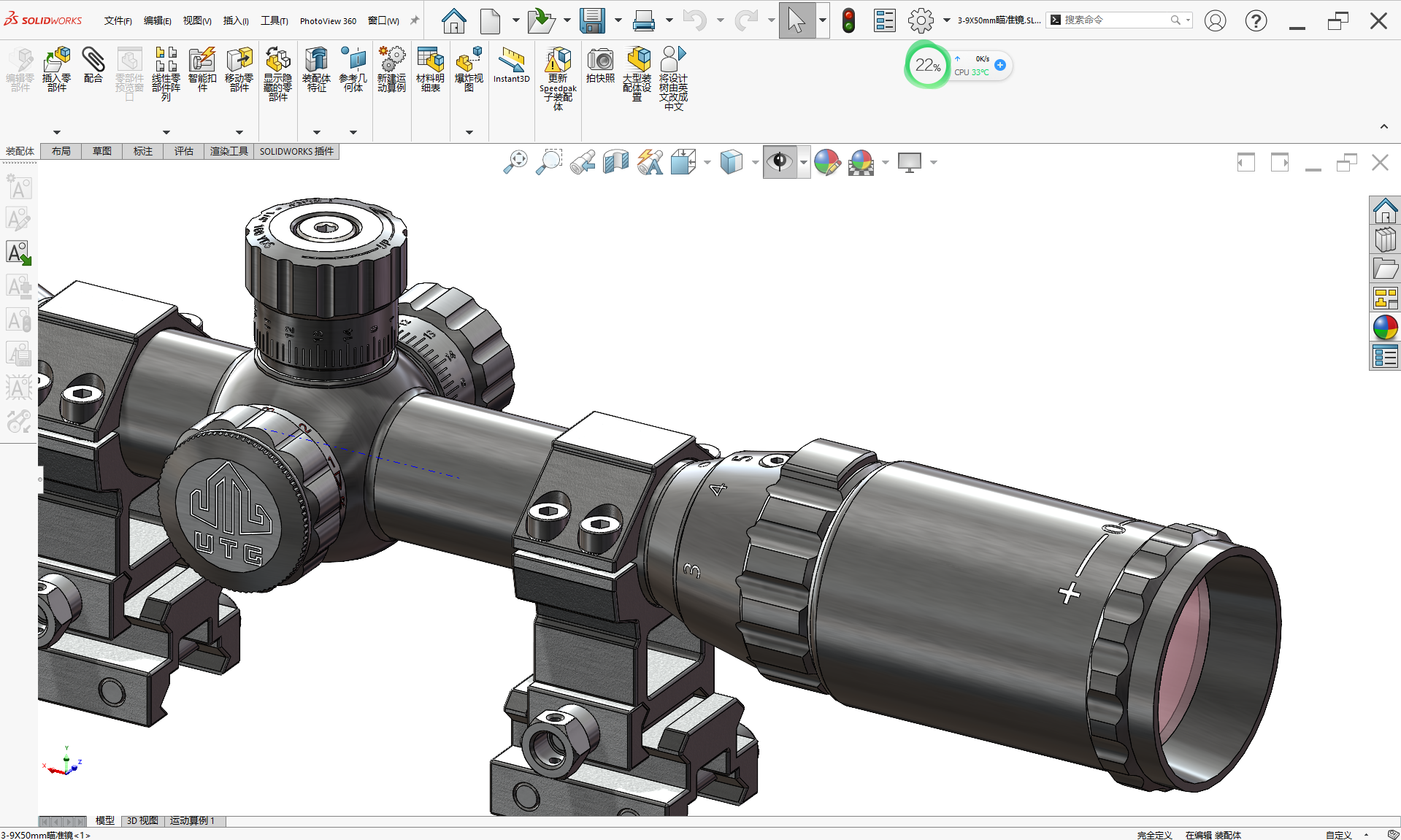Open the 工具(T) Tools menu
Screen dimensions: 1401x840
(x=275, y=20)
